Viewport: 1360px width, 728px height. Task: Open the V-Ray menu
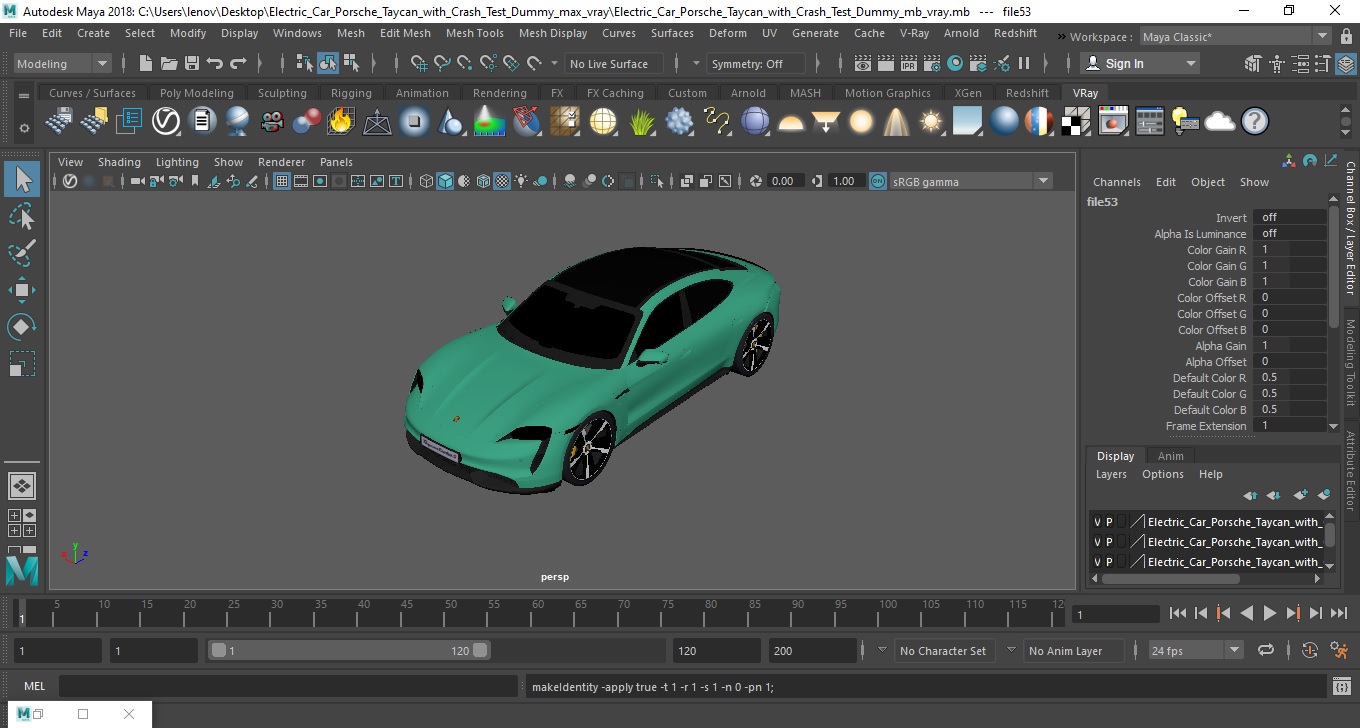(914, 33)
